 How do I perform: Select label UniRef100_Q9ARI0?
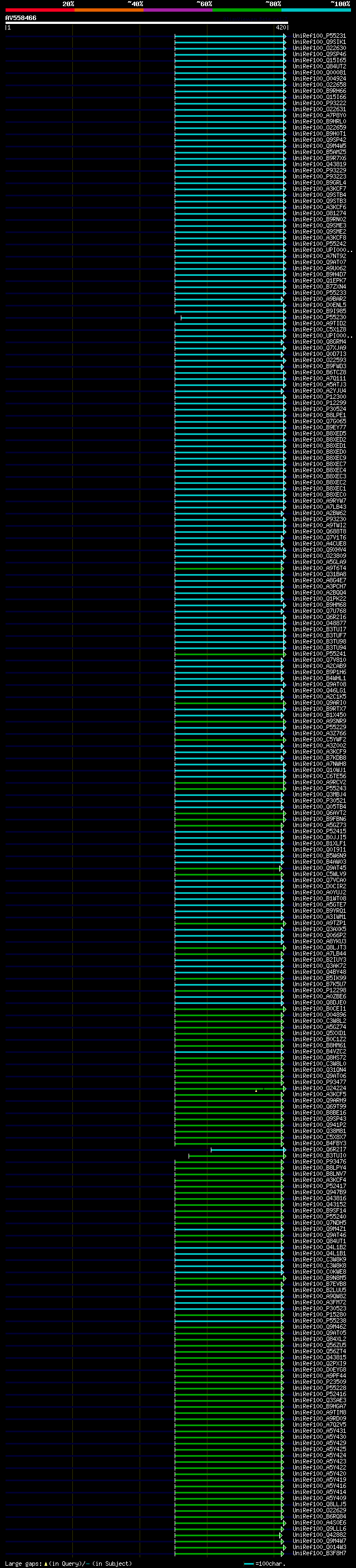[319, 703]
